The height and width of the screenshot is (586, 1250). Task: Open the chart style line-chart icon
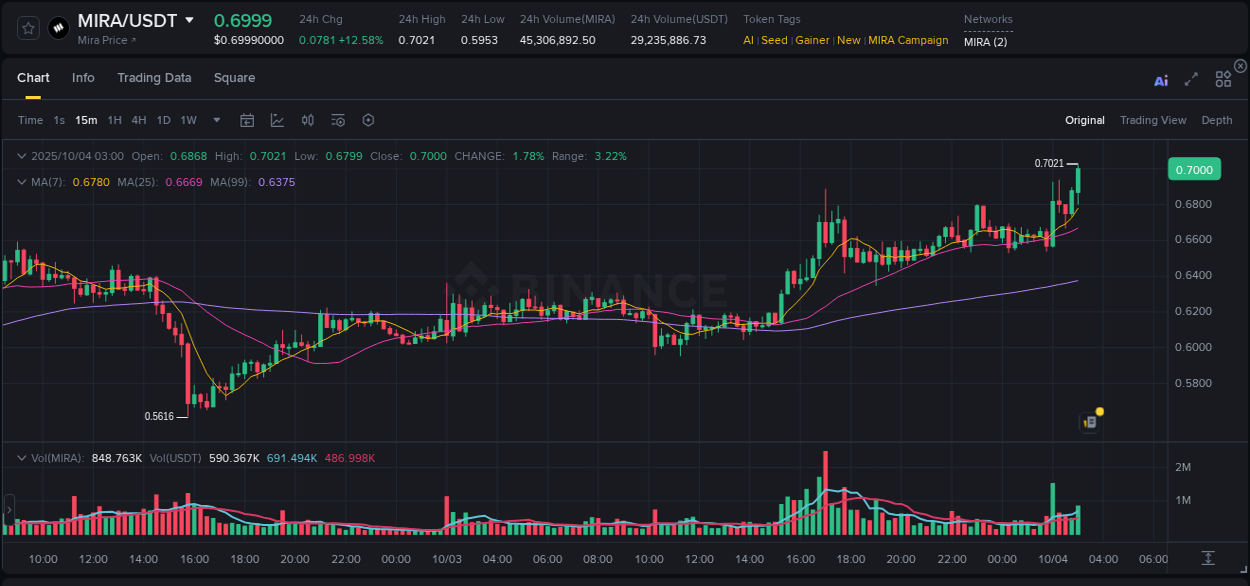point(277,119)
